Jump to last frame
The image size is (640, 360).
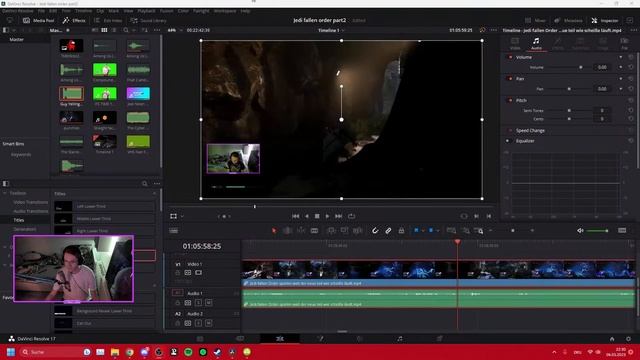[x=338, y=216]
